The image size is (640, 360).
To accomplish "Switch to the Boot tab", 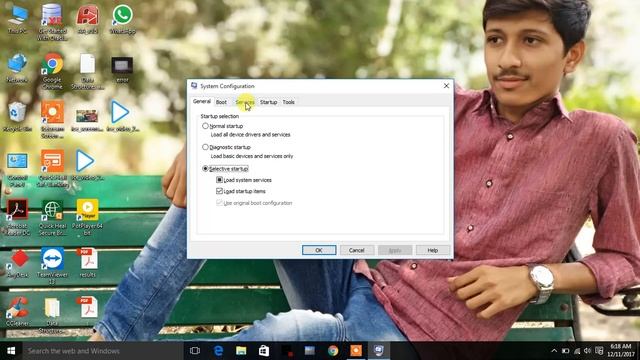I will click(221, 102).
